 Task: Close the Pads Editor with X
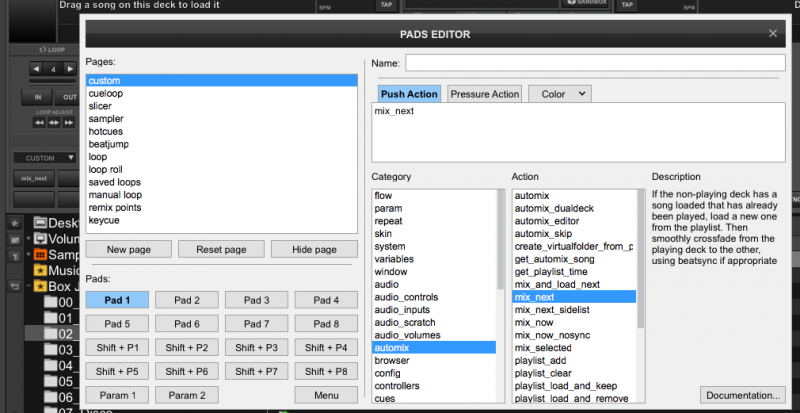pyautogui.click(x=772, y=33)
